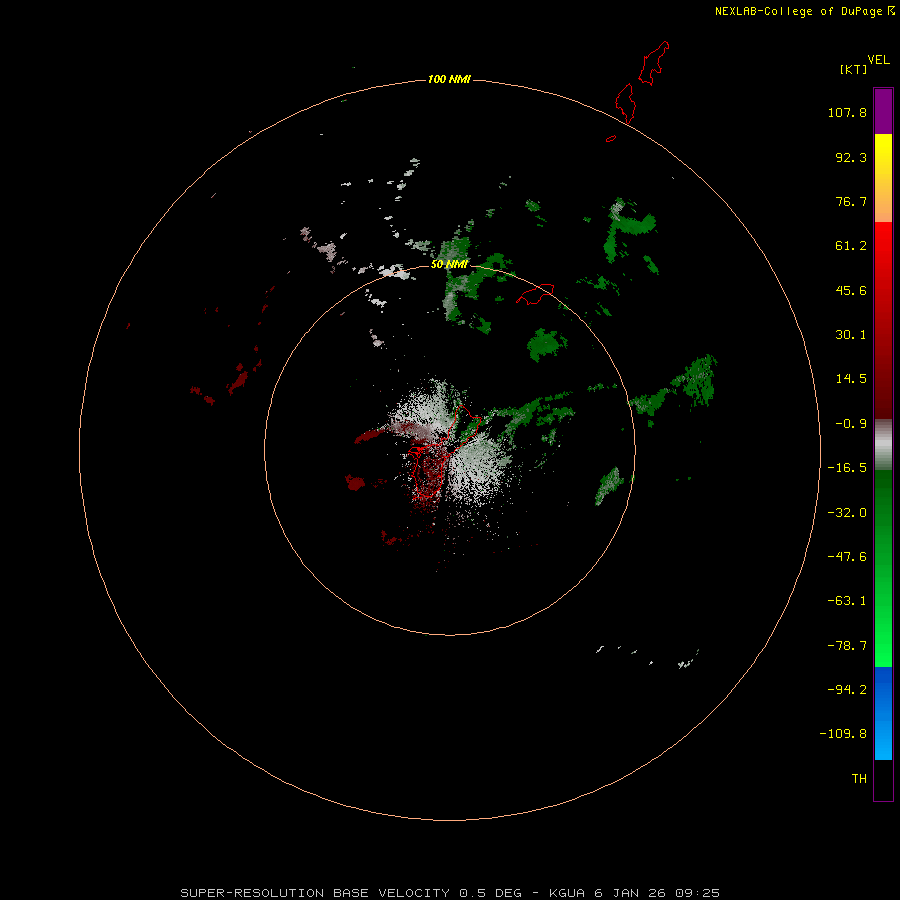The width and height of the screenshot is (900, 900).
Task: Click the -63.1 legend value
Action: (847, 601)
